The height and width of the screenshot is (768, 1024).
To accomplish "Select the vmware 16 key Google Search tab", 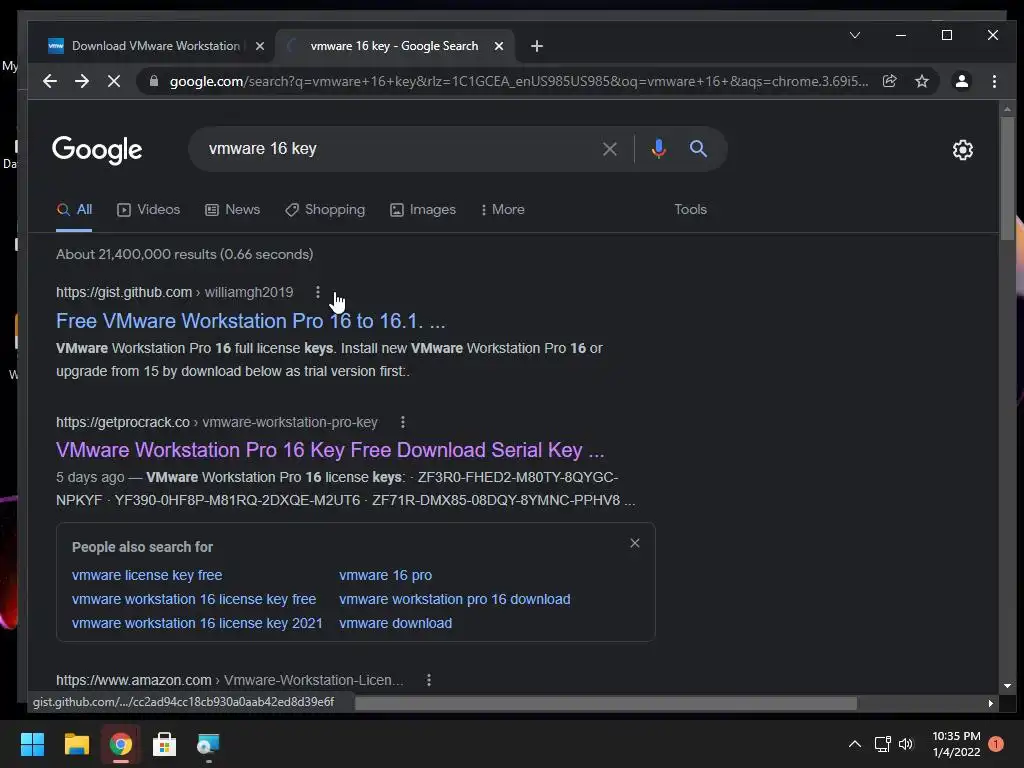I will pos(394,46).
